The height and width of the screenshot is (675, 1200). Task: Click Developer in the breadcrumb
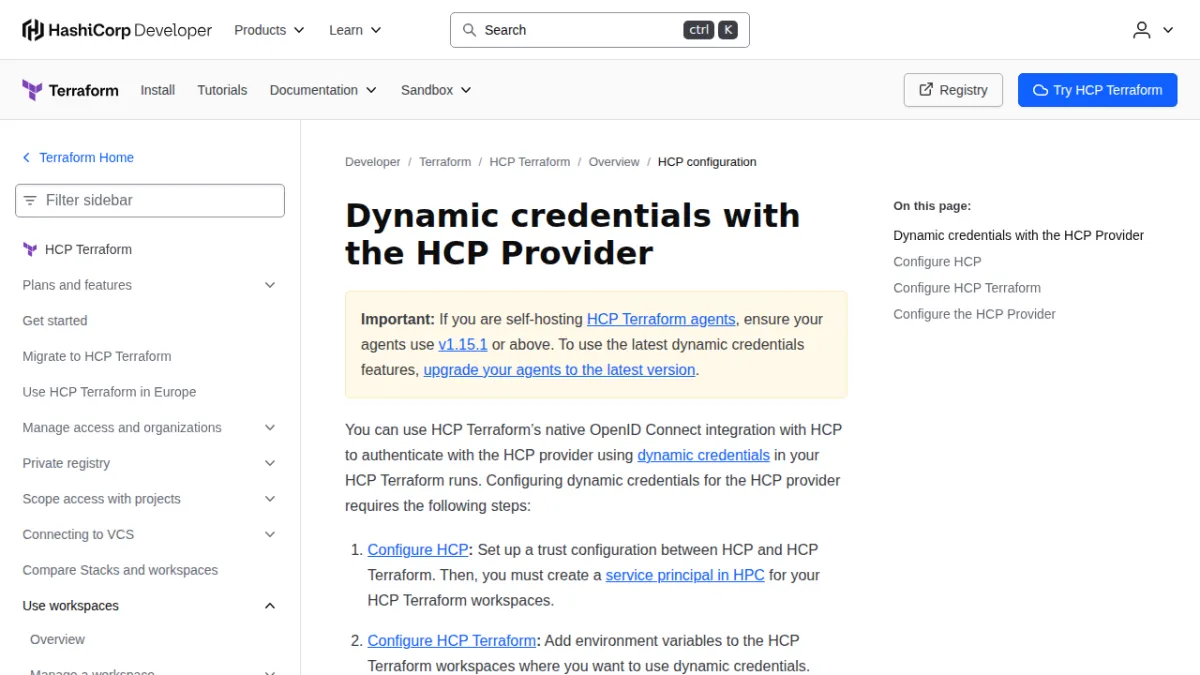pyautogui.click(x=373, y=162)
